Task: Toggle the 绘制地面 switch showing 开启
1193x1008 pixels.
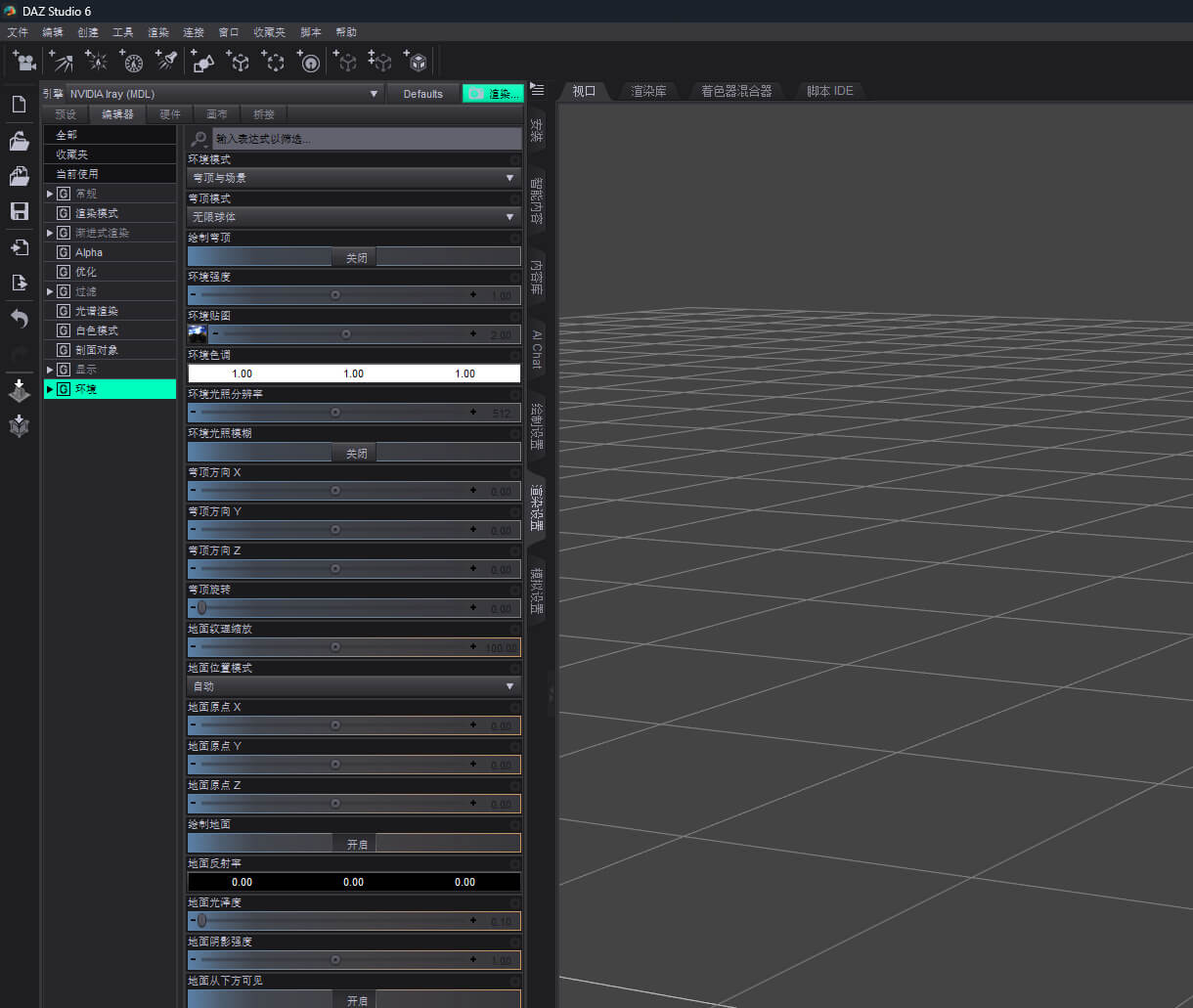Action: (354, 844)
